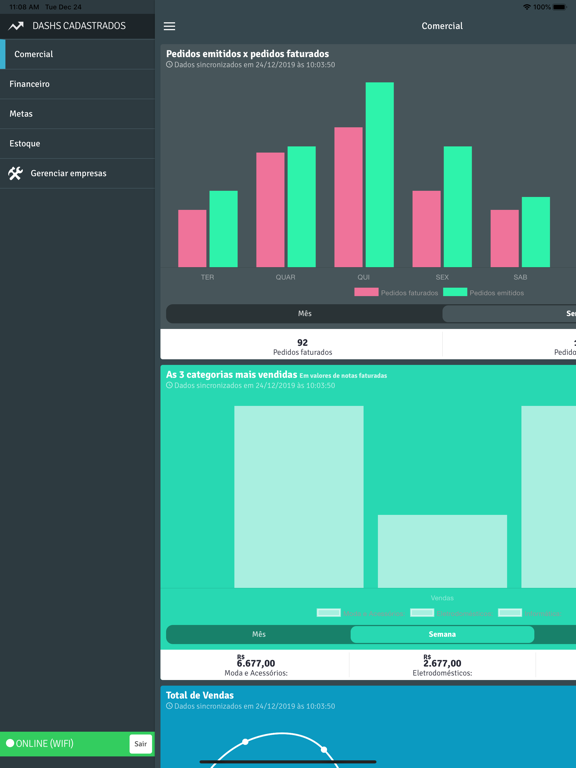Tap the battery icon in status bar
The image size is (576, 768).
559,7
